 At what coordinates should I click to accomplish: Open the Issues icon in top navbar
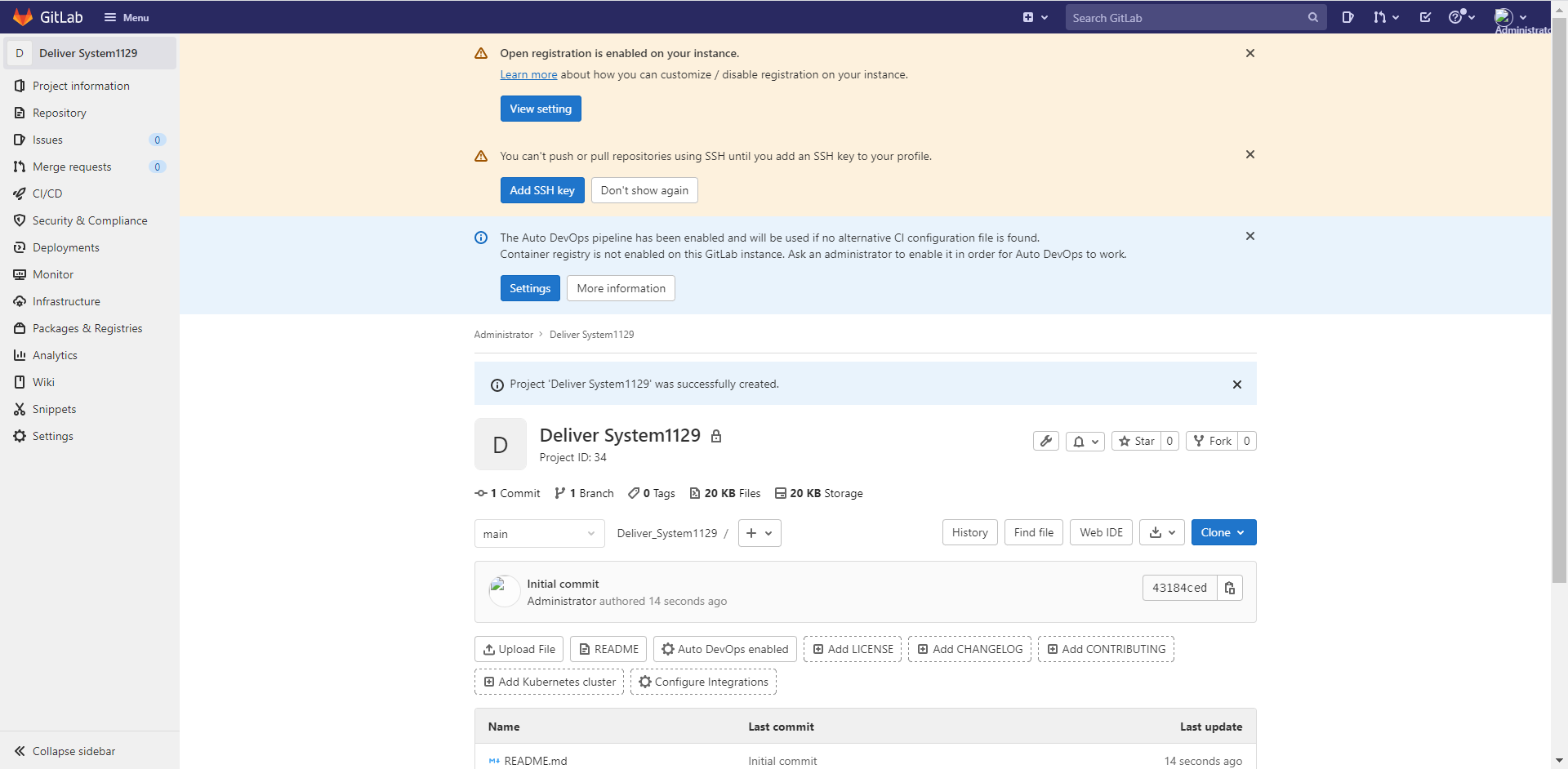pos(1347,17)
